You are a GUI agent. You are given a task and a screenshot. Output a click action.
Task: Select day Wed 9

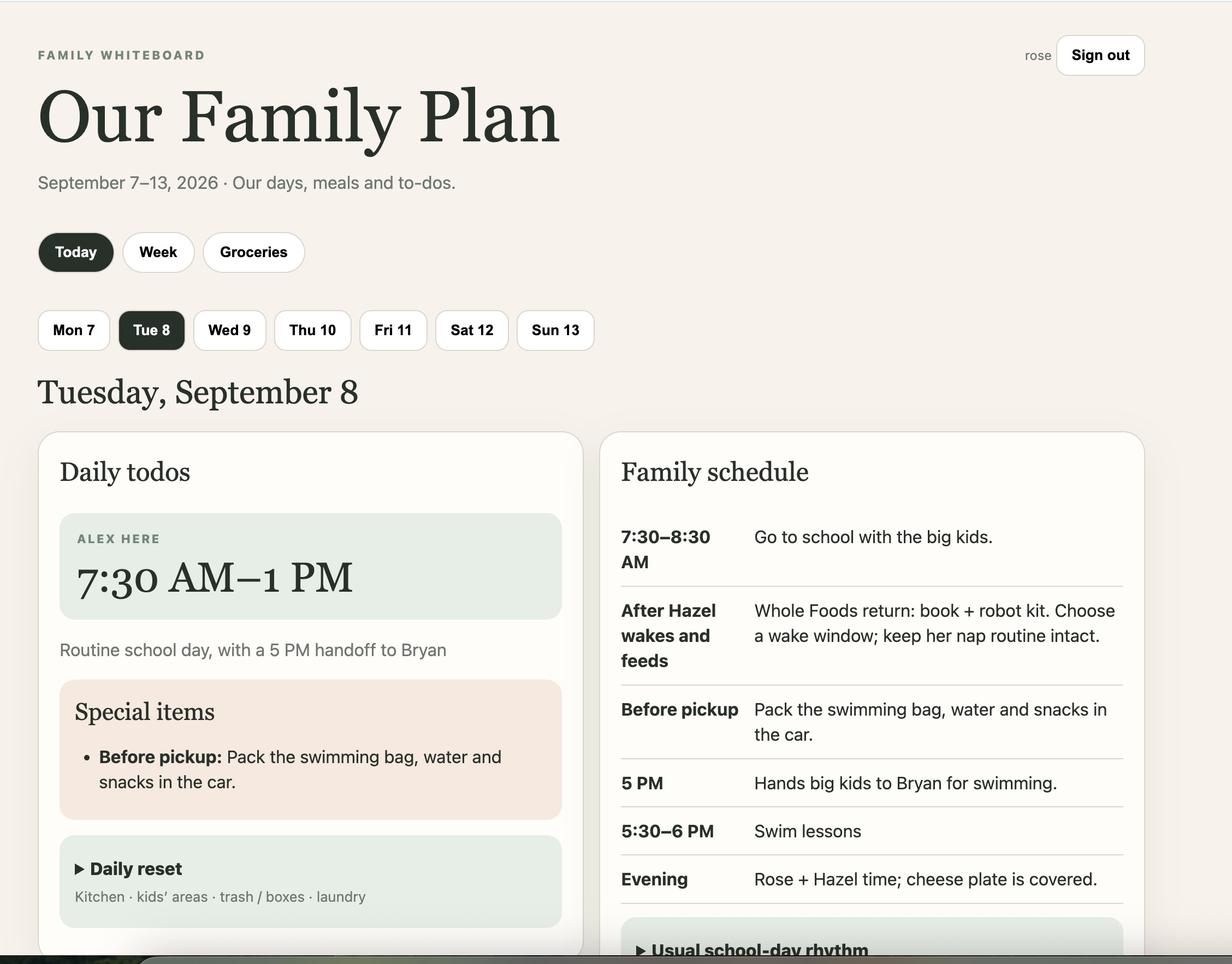[x=229, y=330]
